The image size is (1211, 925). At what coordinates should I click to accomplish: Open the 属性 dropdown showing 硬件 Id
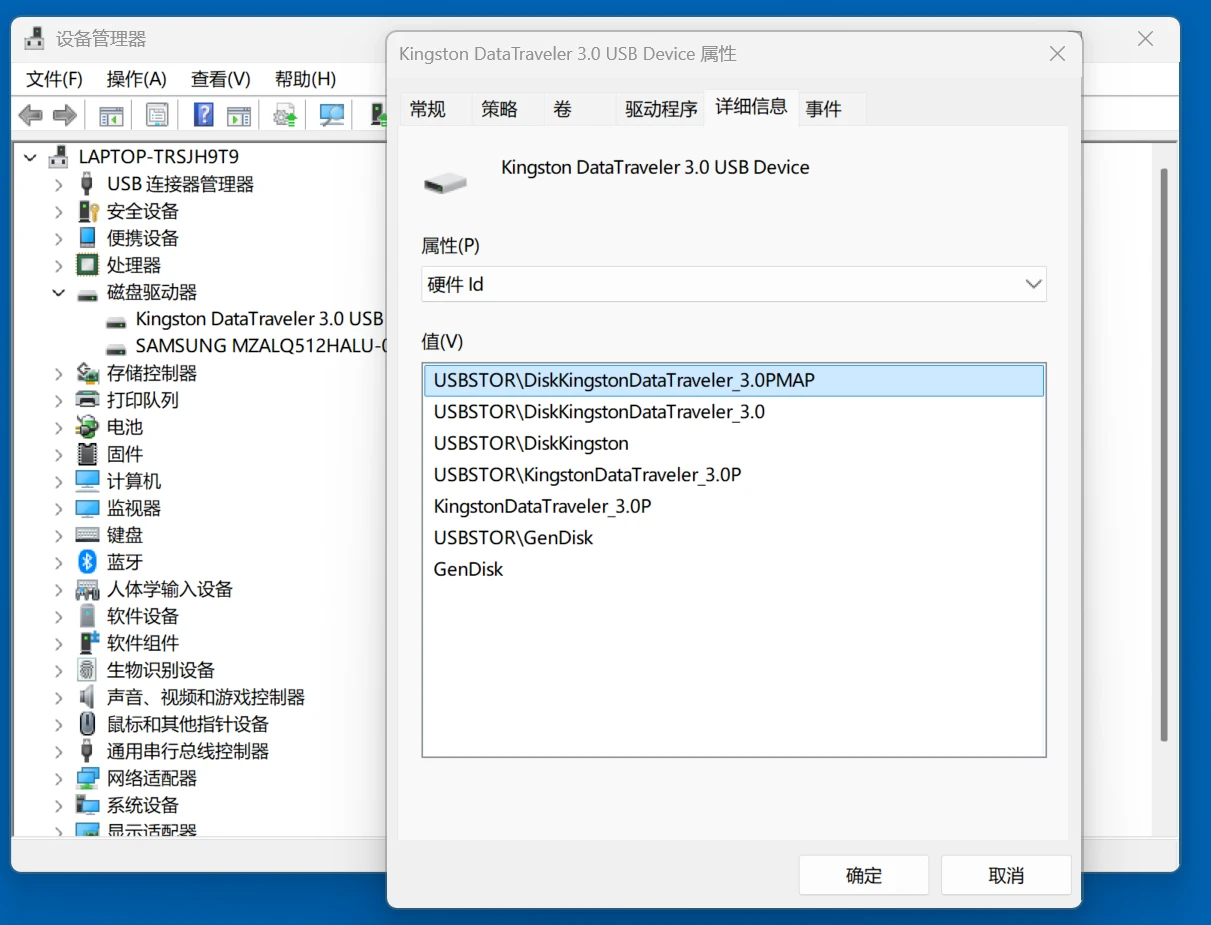click(734, 284)
